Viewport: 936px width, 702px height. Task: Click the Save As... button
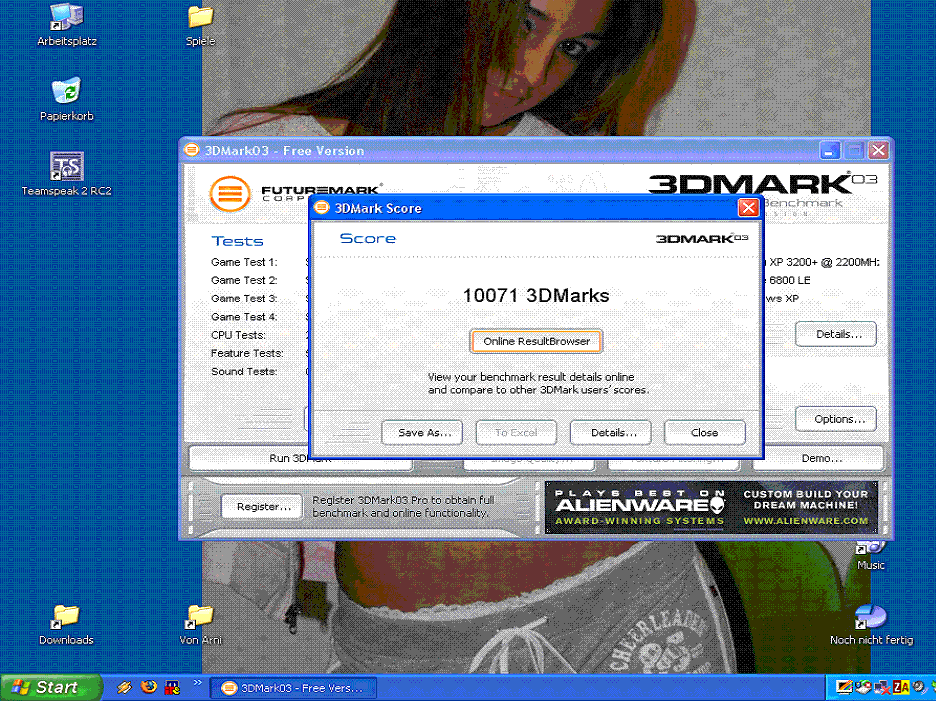(x=422, y=433)
